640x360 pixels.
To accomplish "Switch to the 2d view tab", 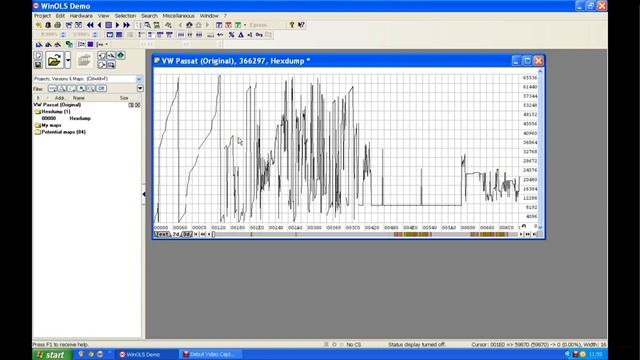I will (x=176, y=234).
